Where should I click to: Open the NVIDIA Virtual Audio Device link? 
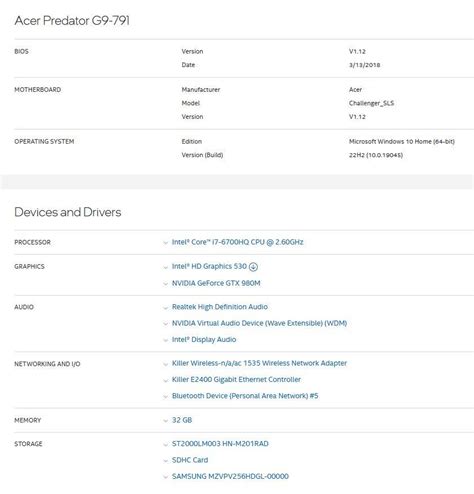coord(259,323)
